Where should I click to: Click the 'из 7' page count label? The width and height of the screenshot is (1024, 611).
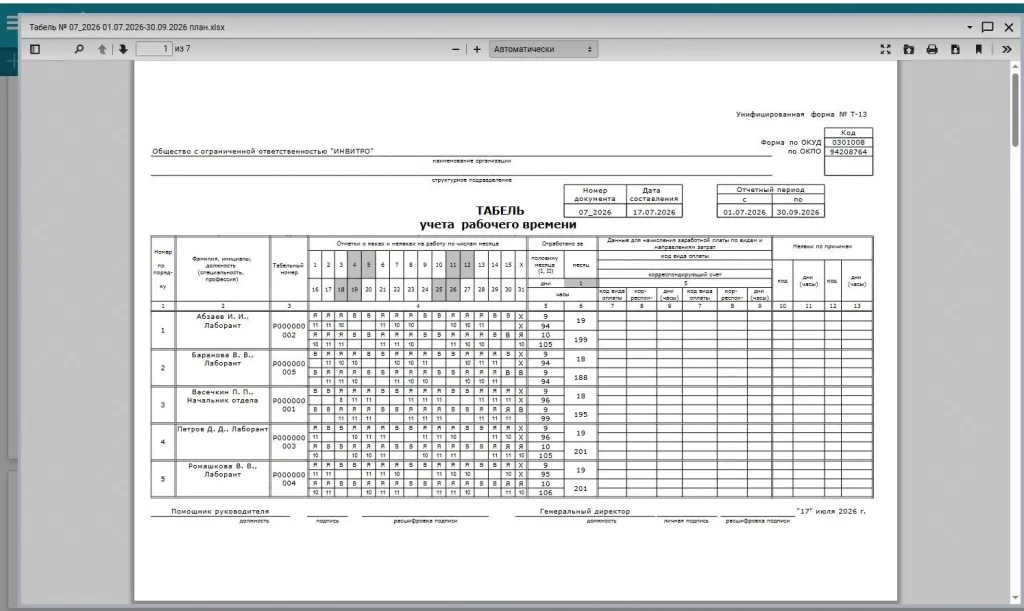pos(183,49)
